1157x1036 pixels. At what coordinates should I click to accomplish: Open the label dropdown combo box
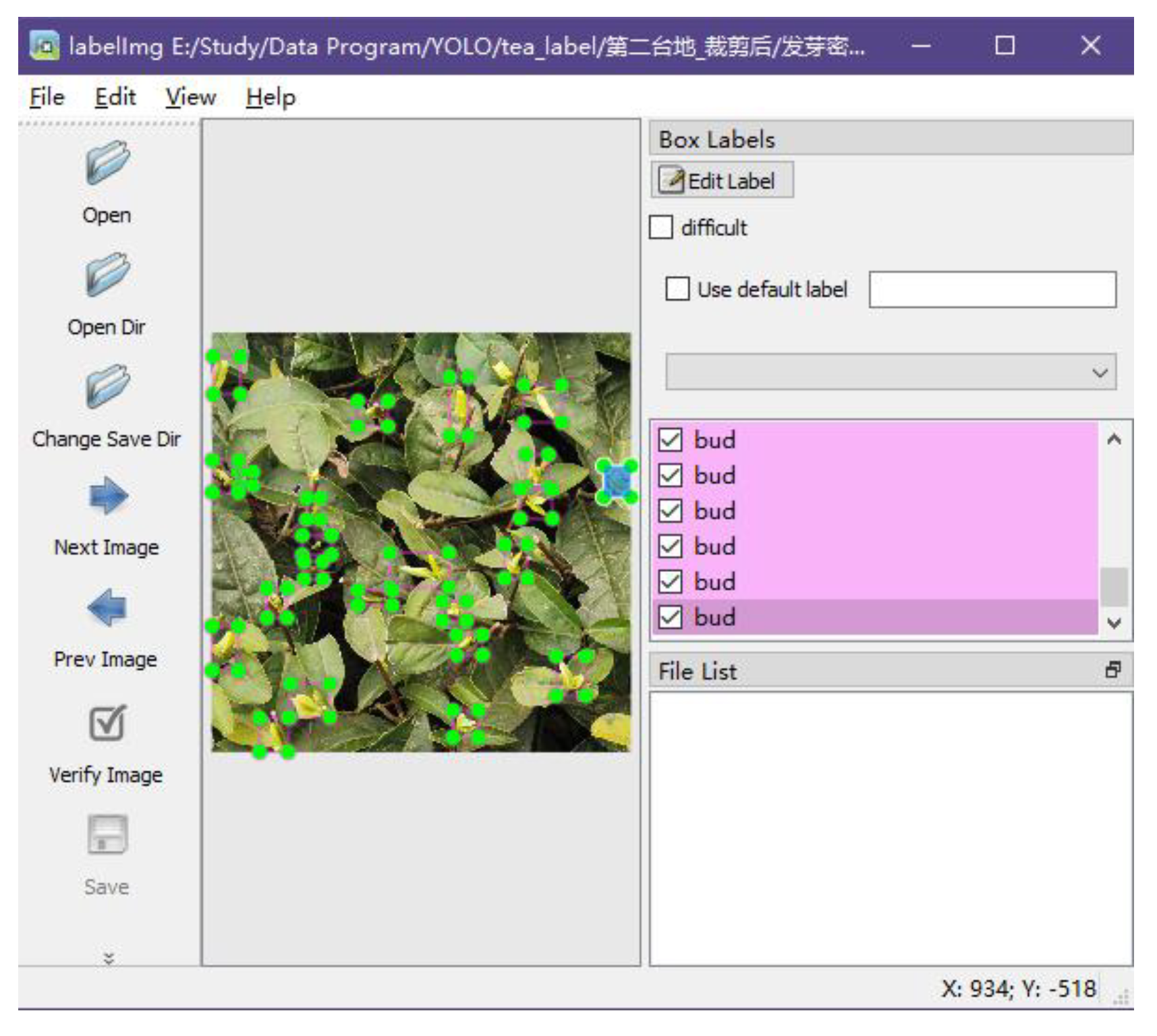click(890, 372)
